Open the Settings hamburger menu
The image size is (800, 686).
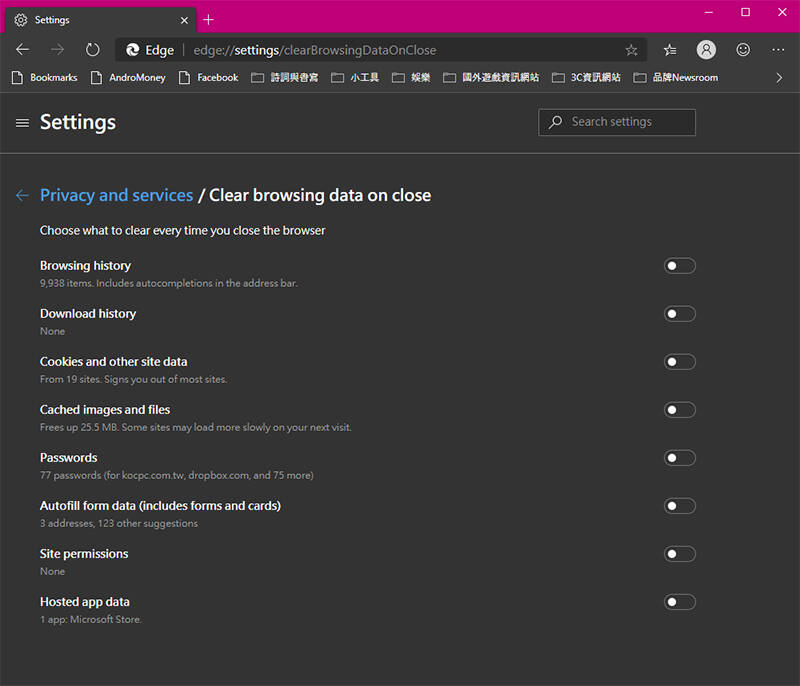click(x=22, y=123)
